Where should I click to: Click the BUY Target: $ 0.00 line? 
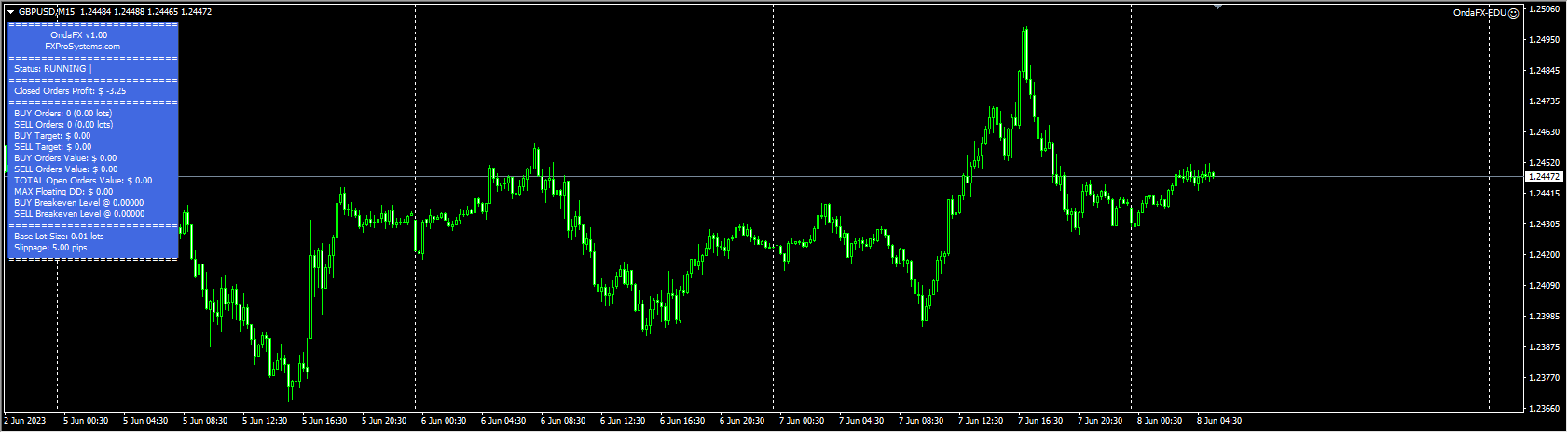pyautogui.click(x=52, y=136)
